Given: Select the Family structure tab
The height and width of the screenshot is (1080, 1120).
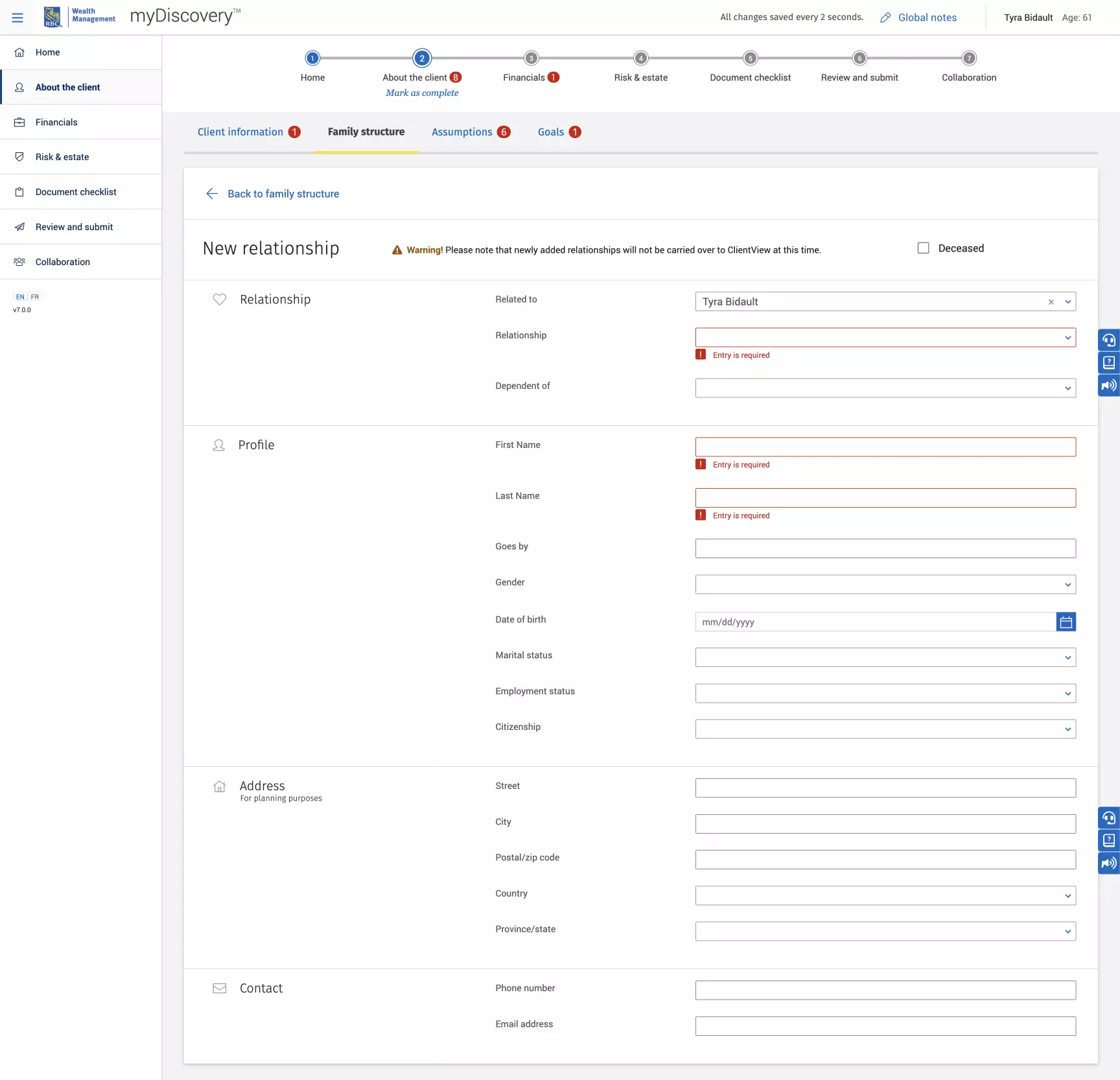Looking at the screenshot, I should point(366,132).
